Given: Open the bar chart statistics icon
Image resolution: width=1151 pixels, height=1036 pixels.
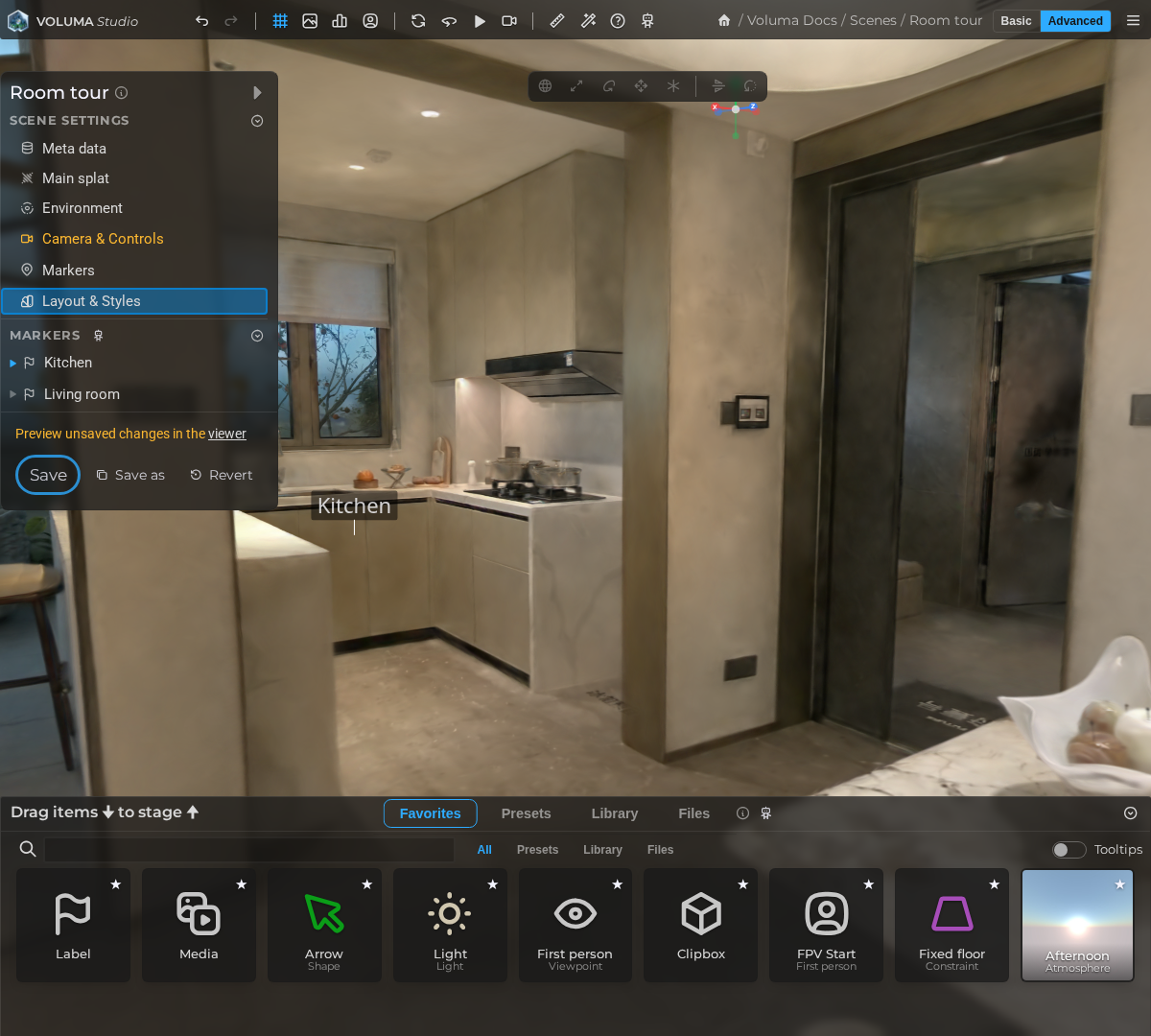Looking at the screenshot, I should coord(340,20).
